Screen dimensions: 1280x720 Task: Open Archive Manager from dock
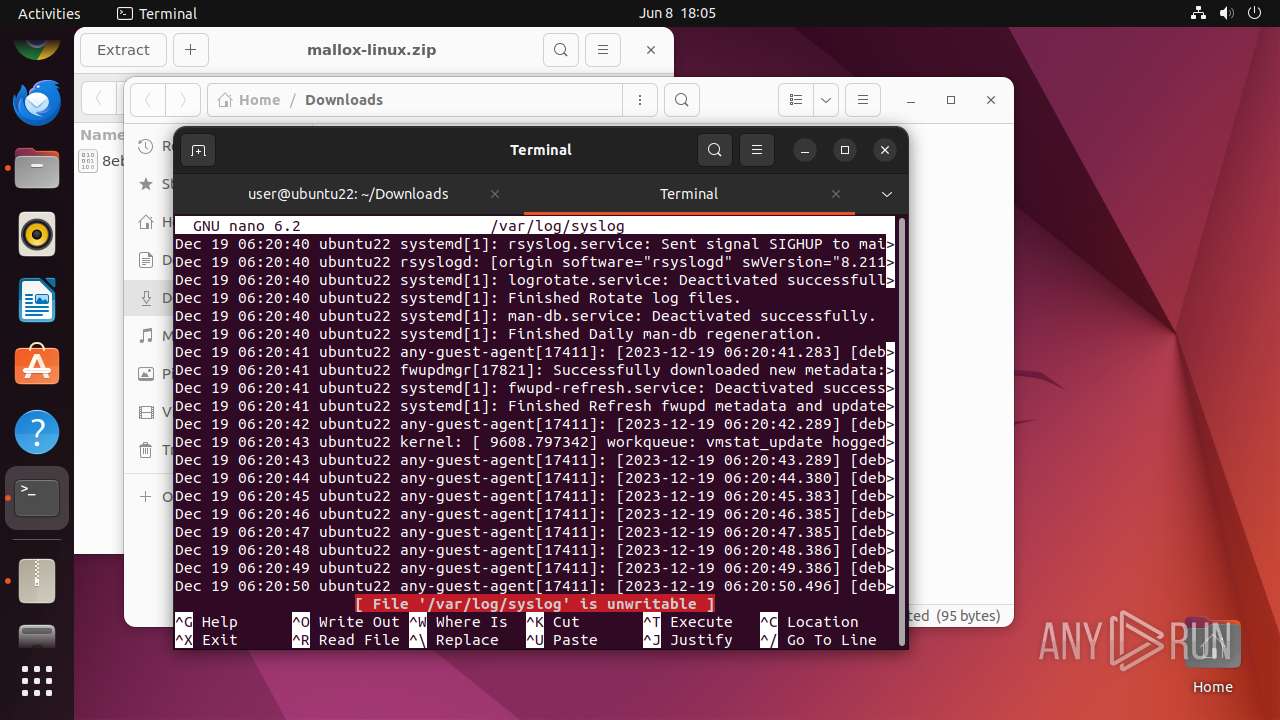pos(37,580)
